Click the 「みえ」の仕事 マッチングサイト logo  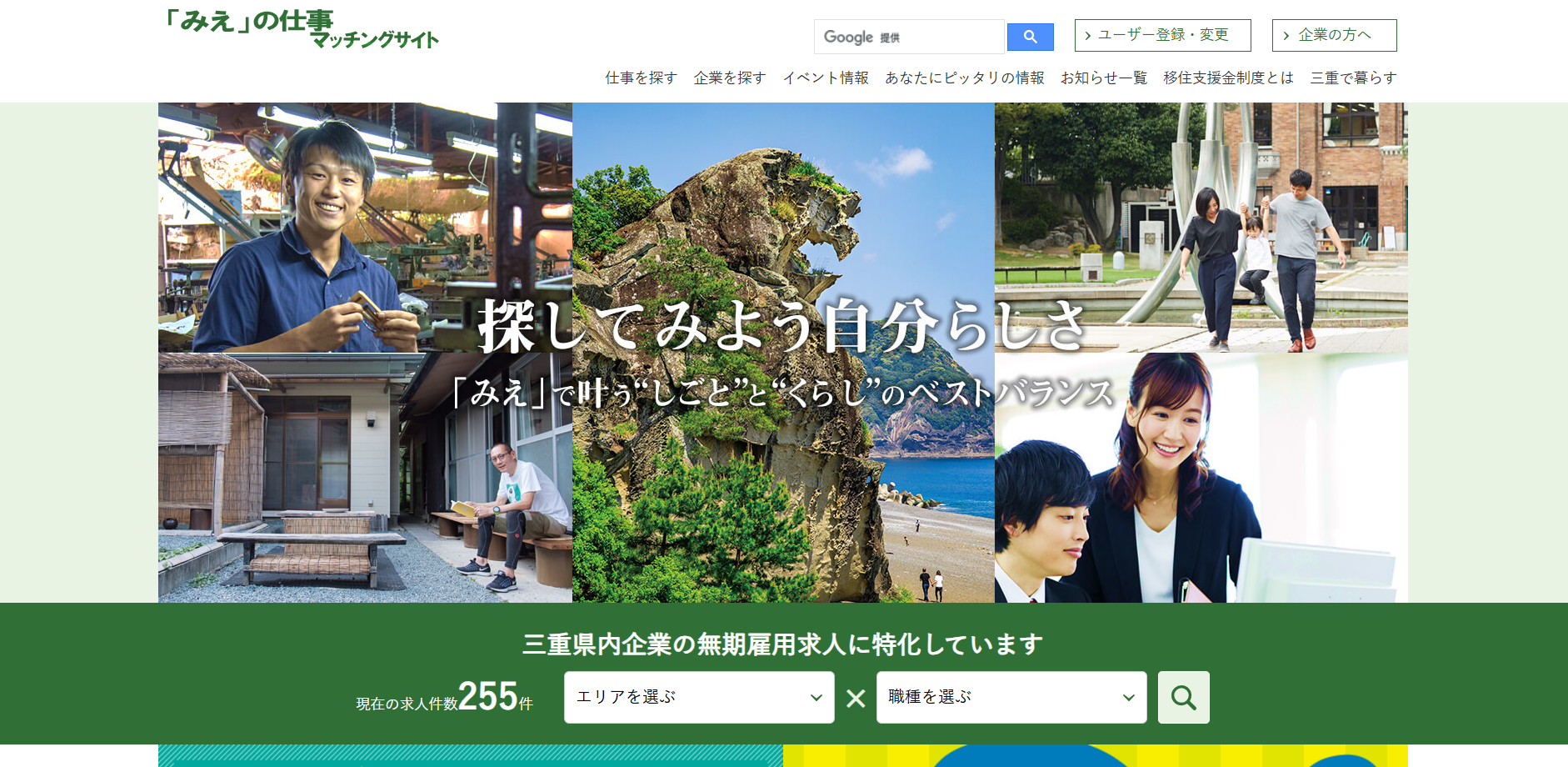[302, 29]
